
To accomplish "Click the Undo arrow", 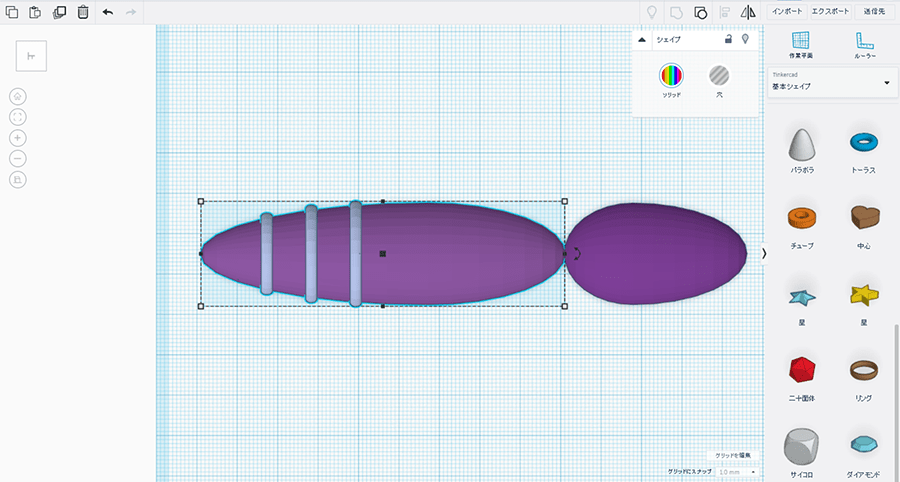I will click(x=108, y=12).
